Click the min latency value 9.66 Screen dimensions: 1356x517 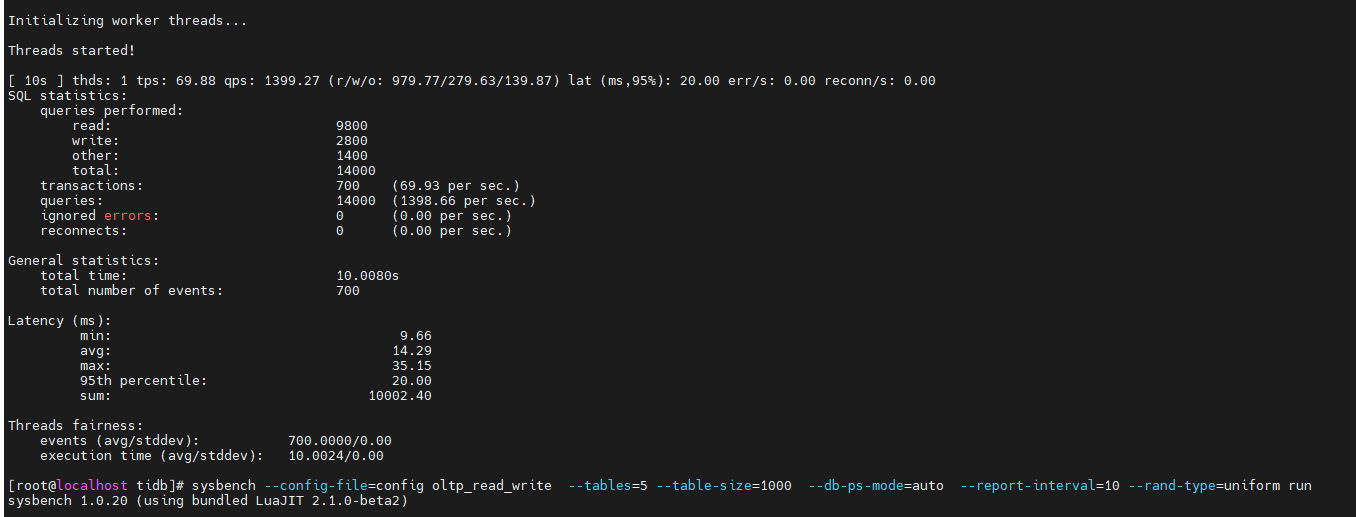click(416, 335)
